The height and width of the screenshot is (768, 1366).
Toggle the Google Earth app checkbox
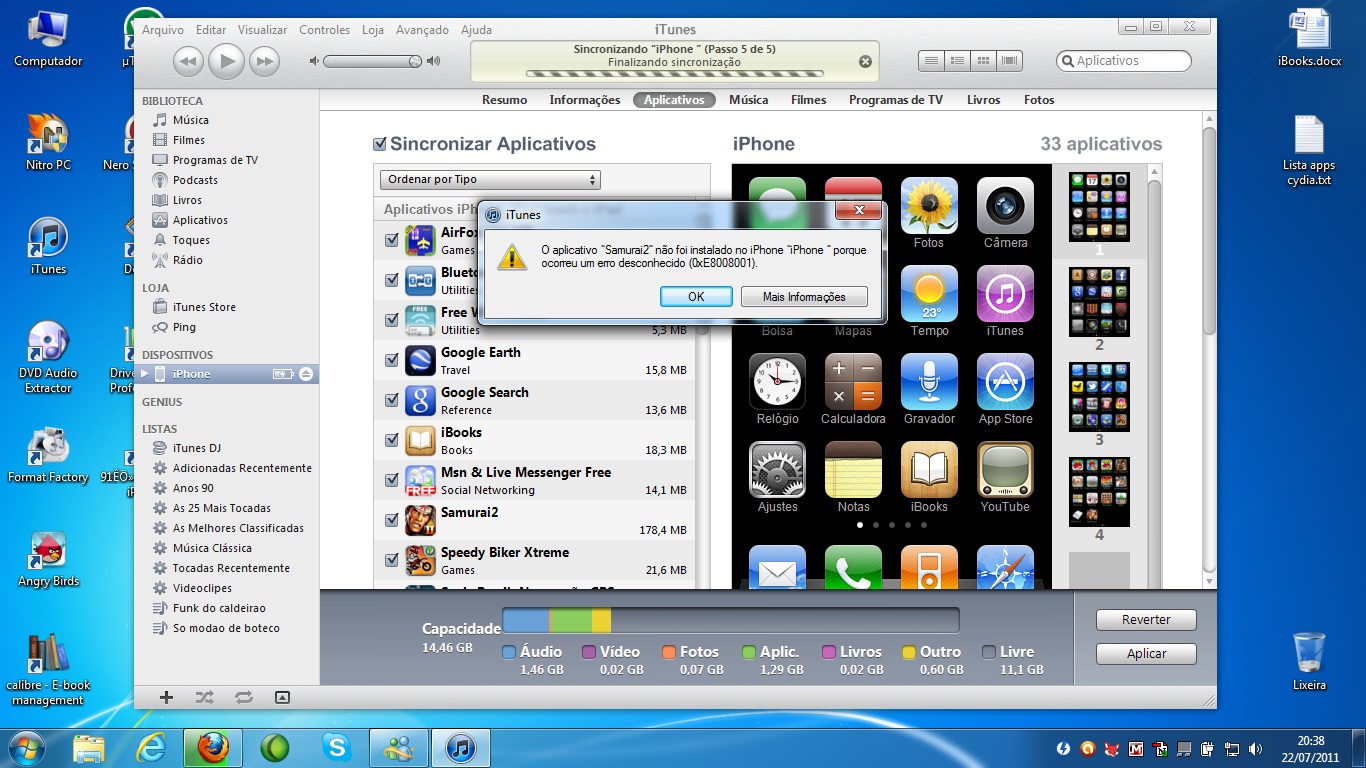[392, 360]
